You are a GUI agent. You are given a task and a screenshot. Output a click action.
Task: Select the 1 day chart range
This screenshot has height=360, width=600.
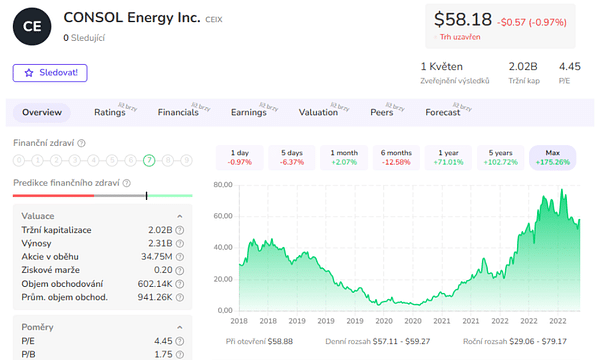[x=240, y=157]
